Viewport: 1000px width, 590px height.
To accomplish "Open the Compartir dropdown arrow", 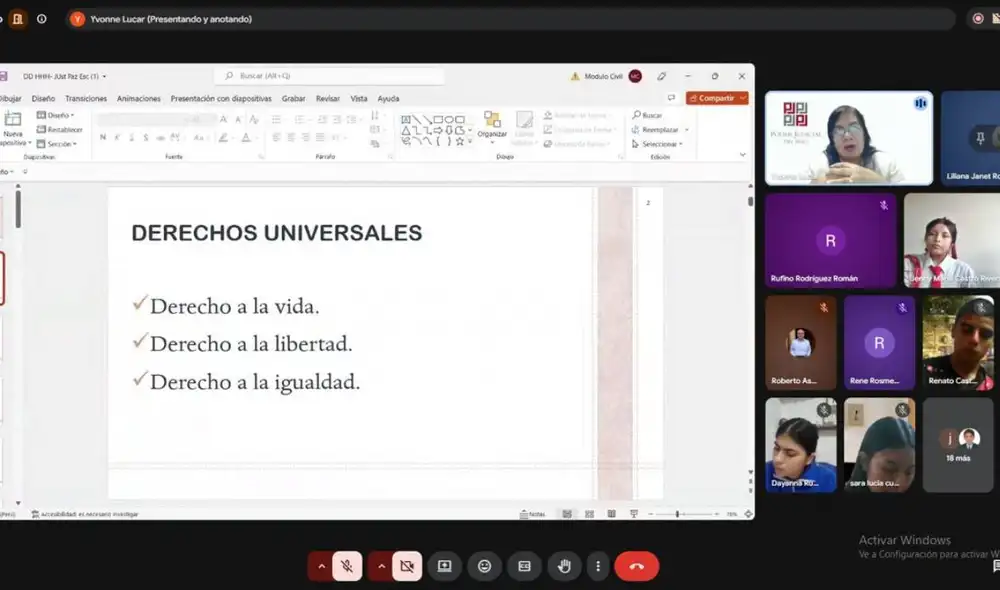I will pos(743,98).
